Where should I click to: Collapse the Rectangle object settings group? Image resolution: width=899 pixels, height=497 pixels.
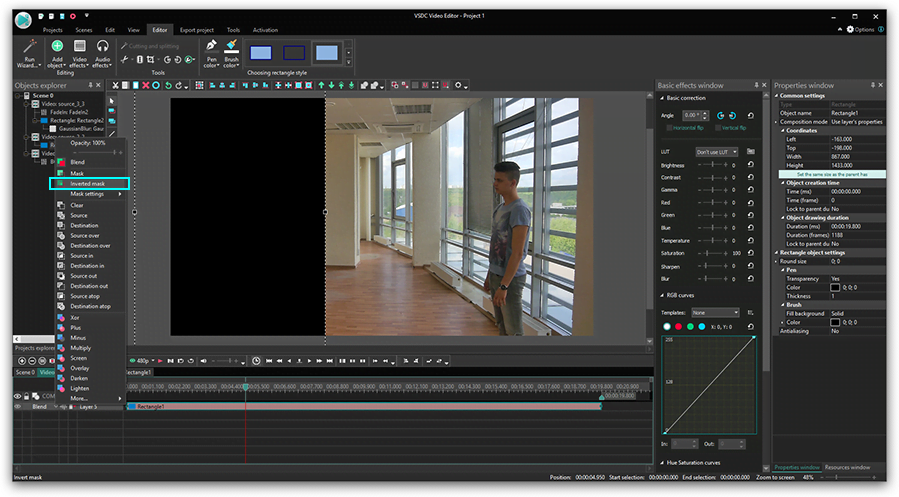pyautogui.click(x=777, y=252)
